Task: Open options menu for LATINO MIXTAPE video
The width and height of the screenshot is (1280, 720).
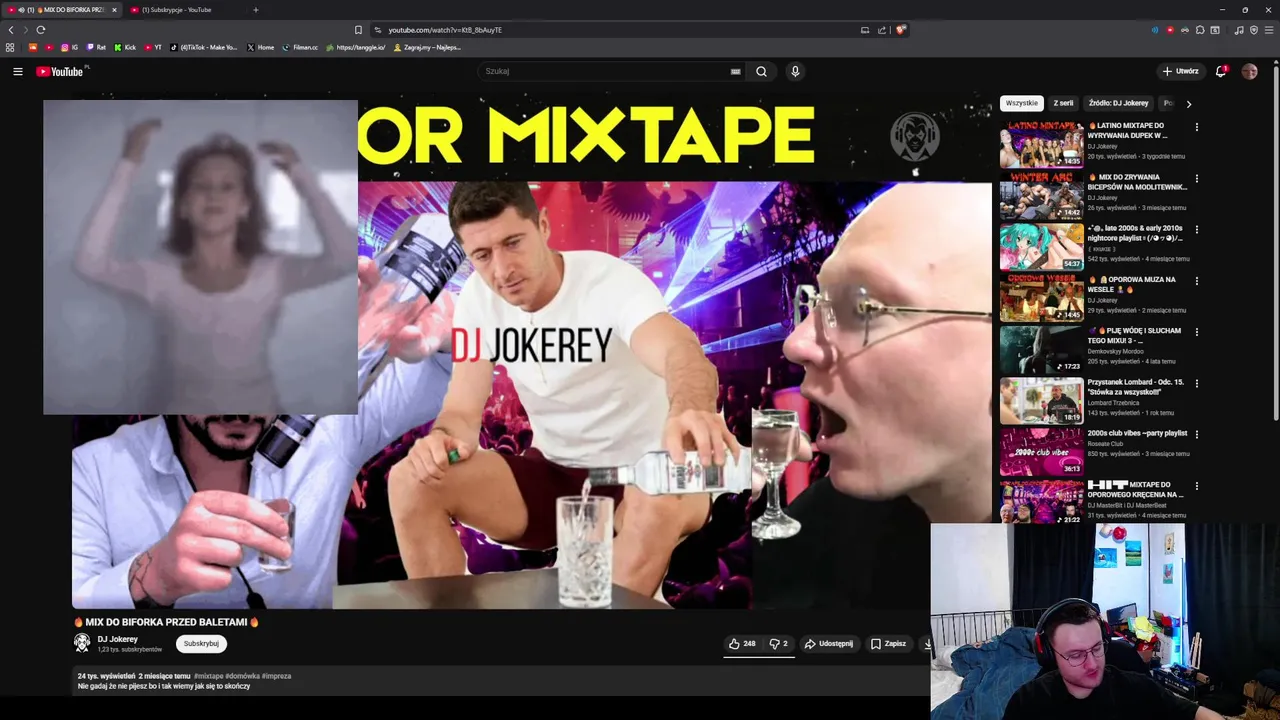Action: [1196, 127]
